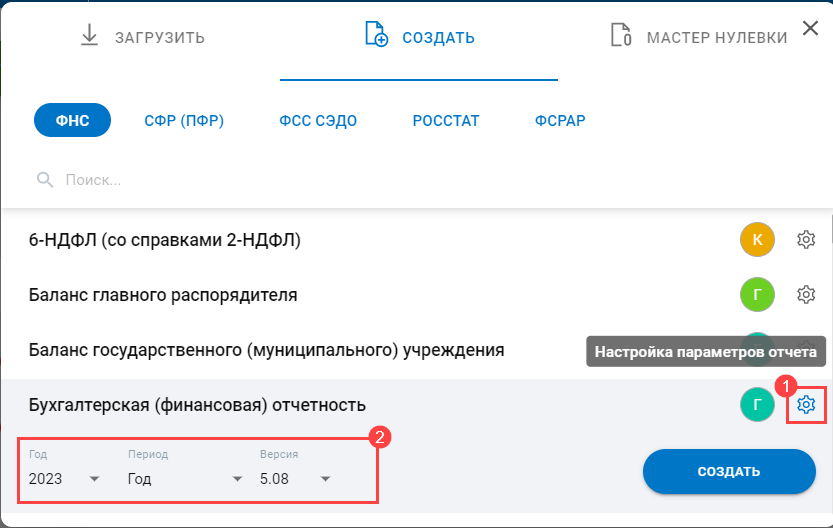
Task: Click green Г badge on Баланс главного распорядителя
Action: coord(757,294)
